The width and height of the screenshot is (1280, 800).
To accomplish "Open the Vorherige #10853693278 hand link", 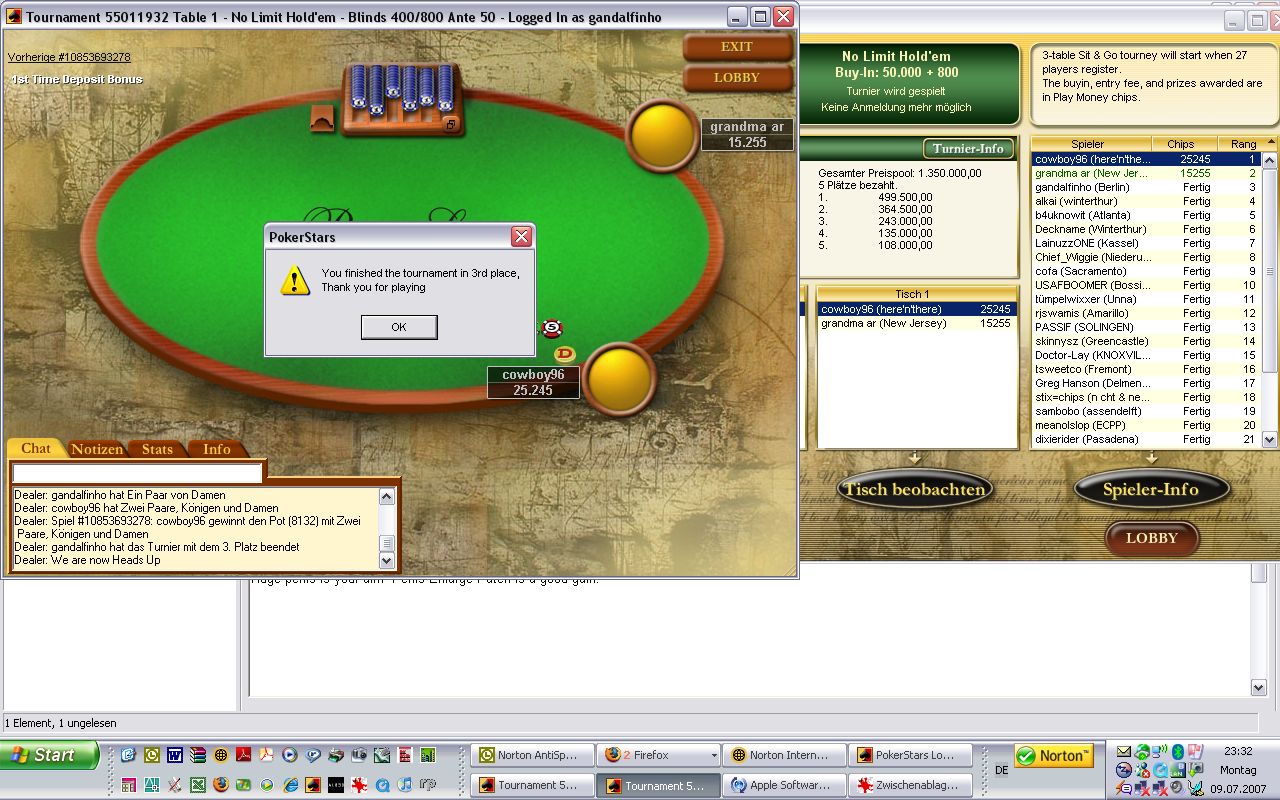I will tap(69, 57).
